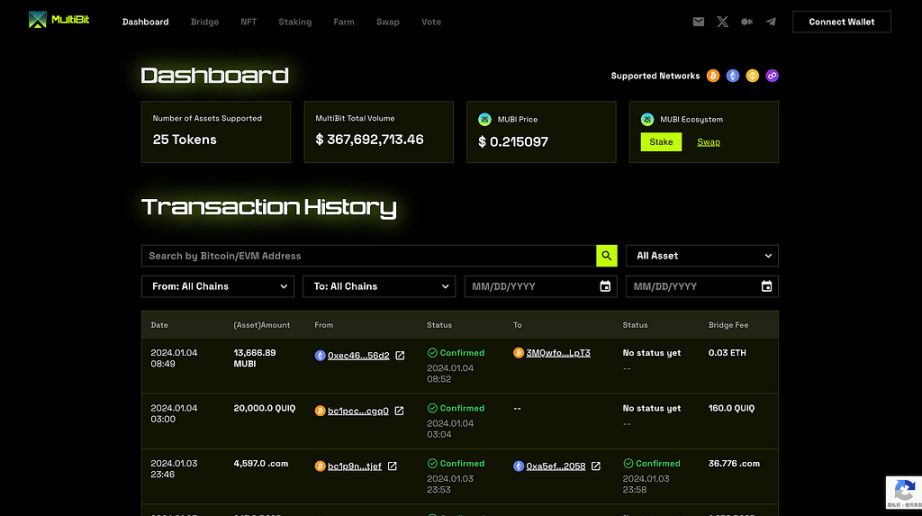Click the 0.03 ETH bridge fee
The height and width of the screenshot is (516, 922).
pos(727,353)
